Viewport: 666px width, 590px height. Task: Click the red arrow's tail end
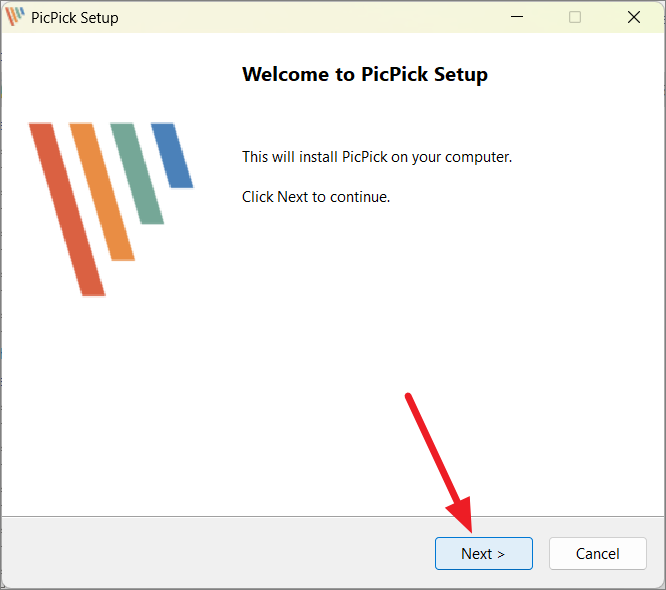[408, 397]
